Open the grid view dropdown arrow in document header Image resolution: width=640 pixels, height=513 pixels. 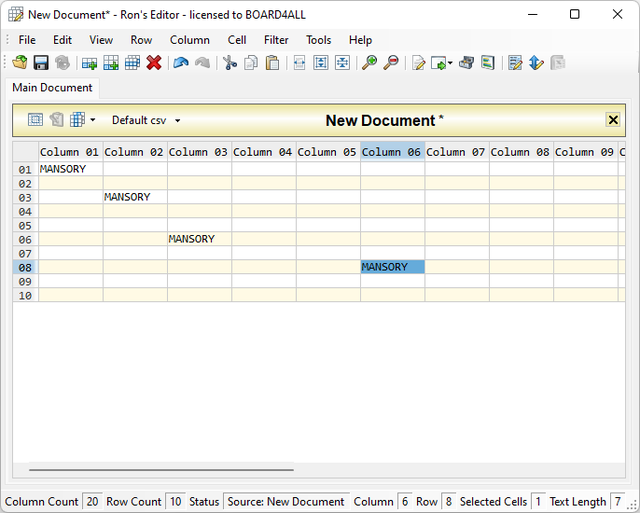(x=93, y=120)
